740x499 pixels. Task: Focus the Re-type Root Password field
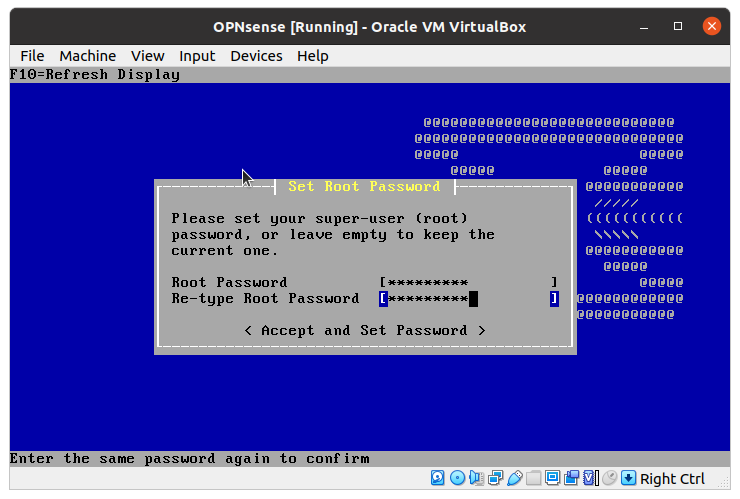point(469,298)
